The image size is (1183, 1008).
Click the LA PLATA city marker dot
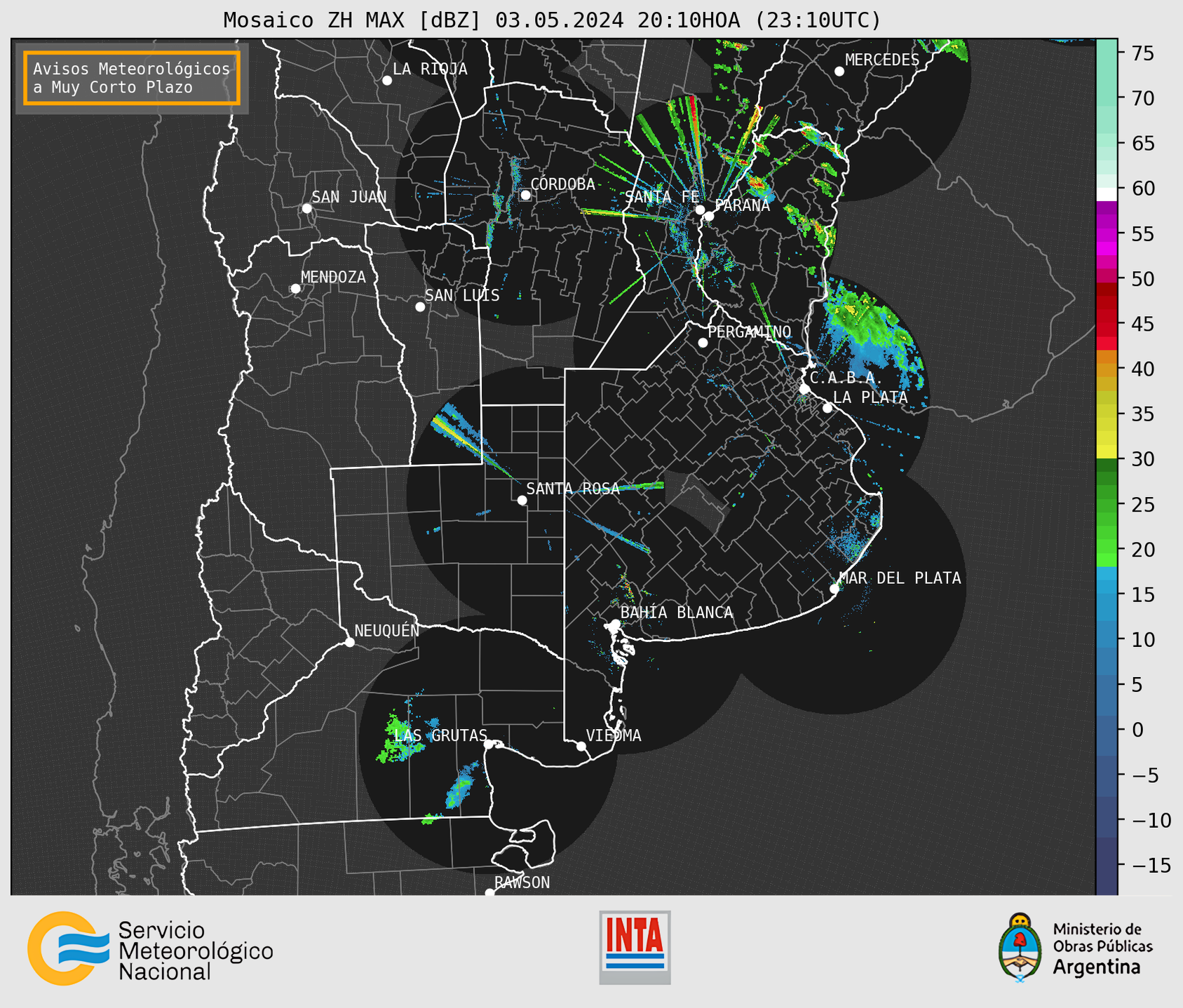(827, 408)
